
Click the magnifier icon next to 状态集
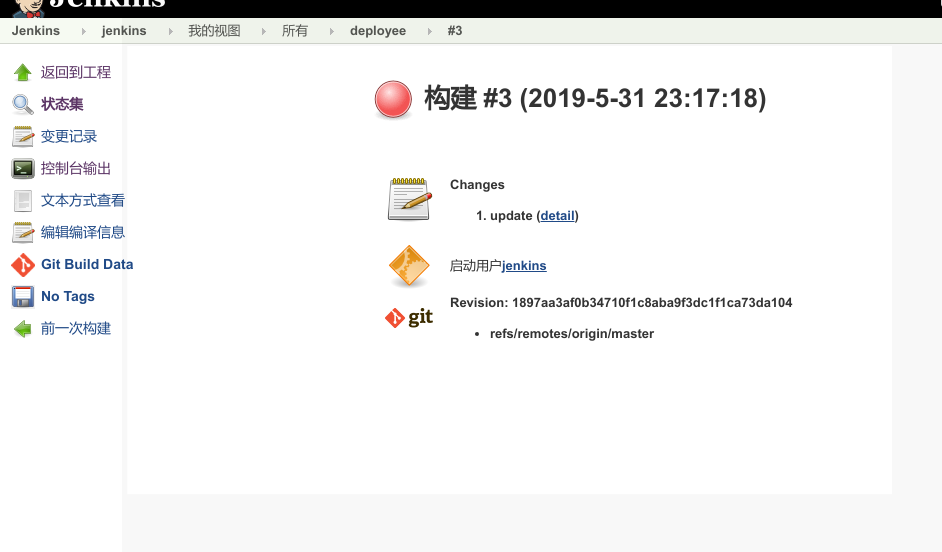click(x=23, y=105)
